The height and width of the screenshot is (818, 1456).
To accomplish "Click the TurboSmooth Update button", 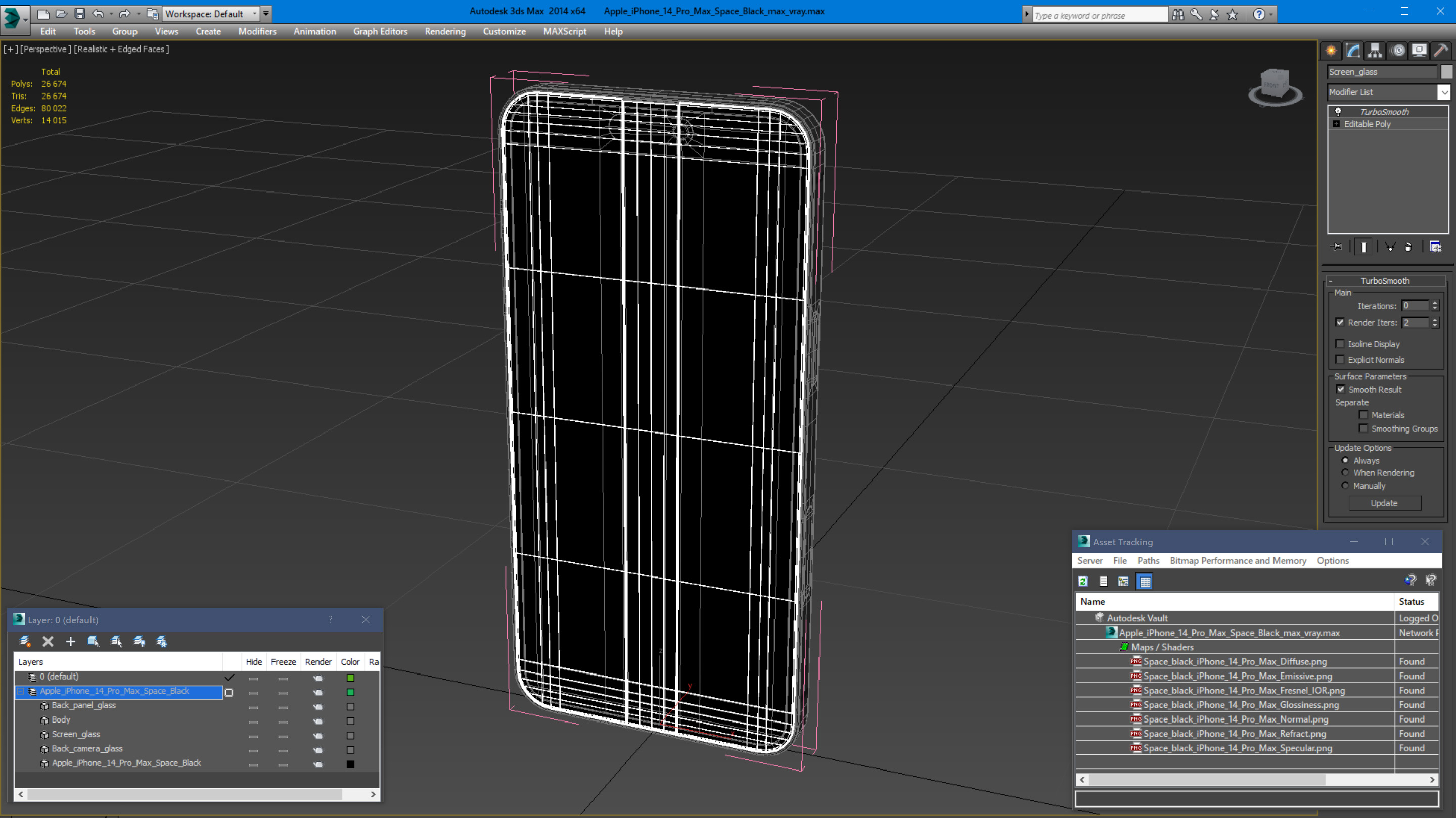I will pyautogui.click(x=1384, y=503).
